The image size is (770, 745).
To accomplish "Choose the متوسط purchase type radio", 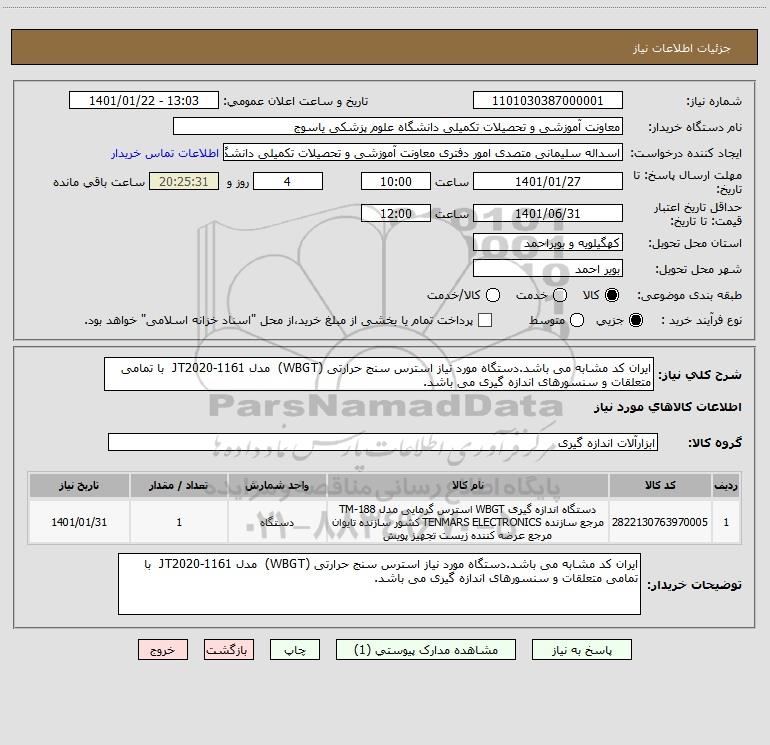I will click(577, 320).
